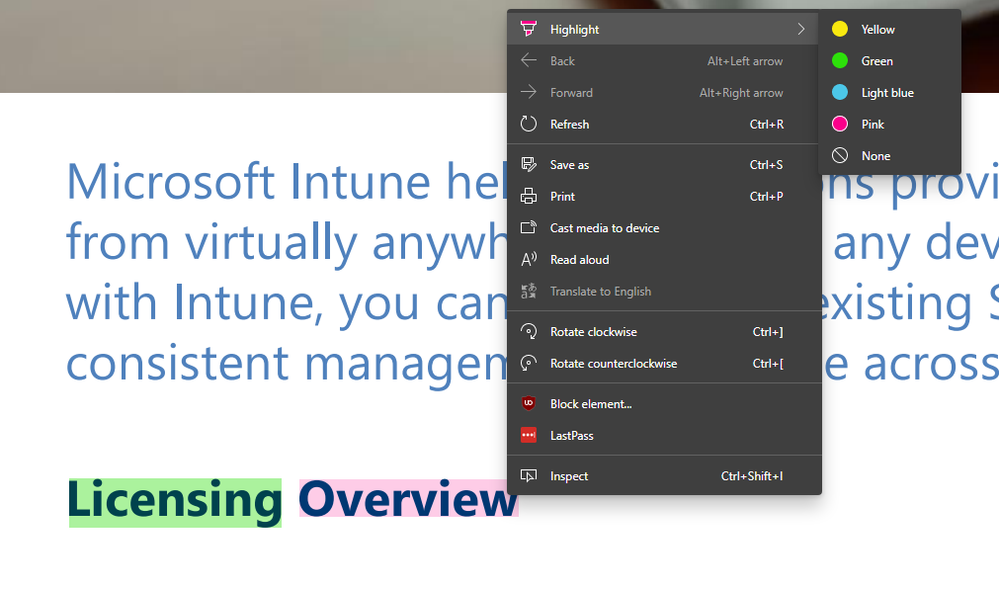
Task: Click the text 'with Intune, you' in paragraph
Action: (243, 304)
